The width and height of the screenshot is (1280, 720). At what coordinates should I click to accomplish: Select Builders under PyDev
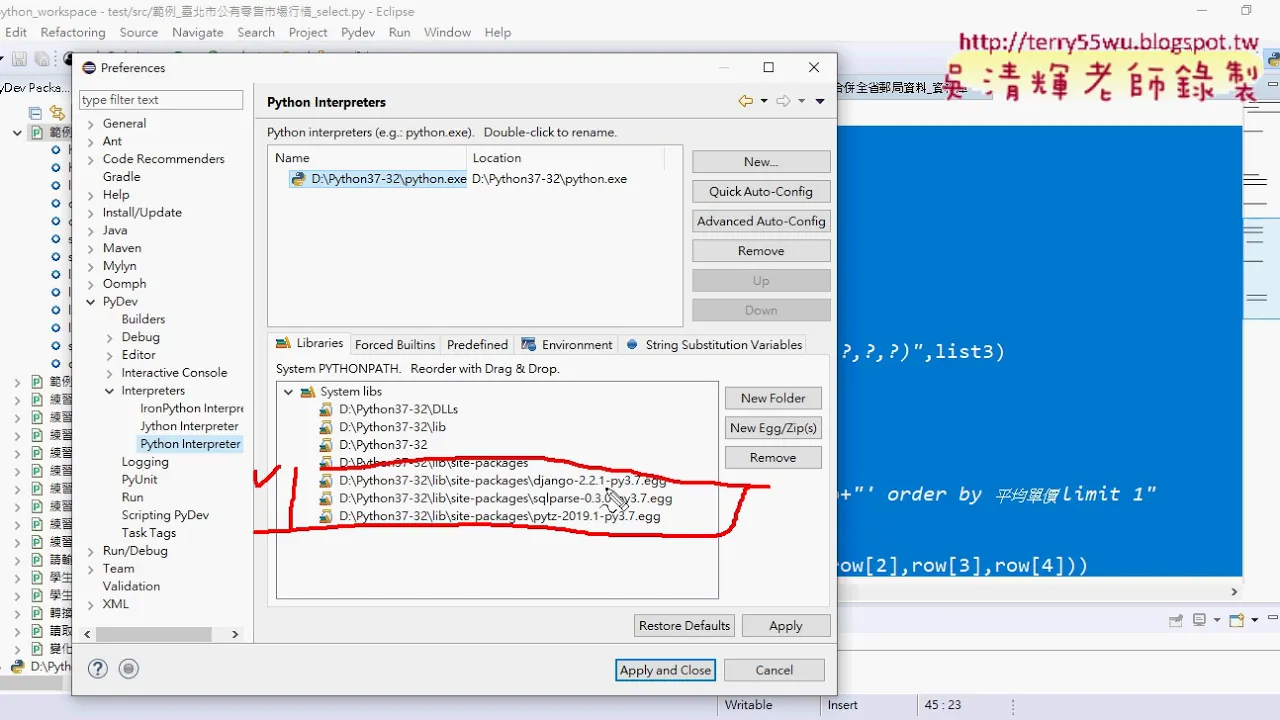click(143, 319)
